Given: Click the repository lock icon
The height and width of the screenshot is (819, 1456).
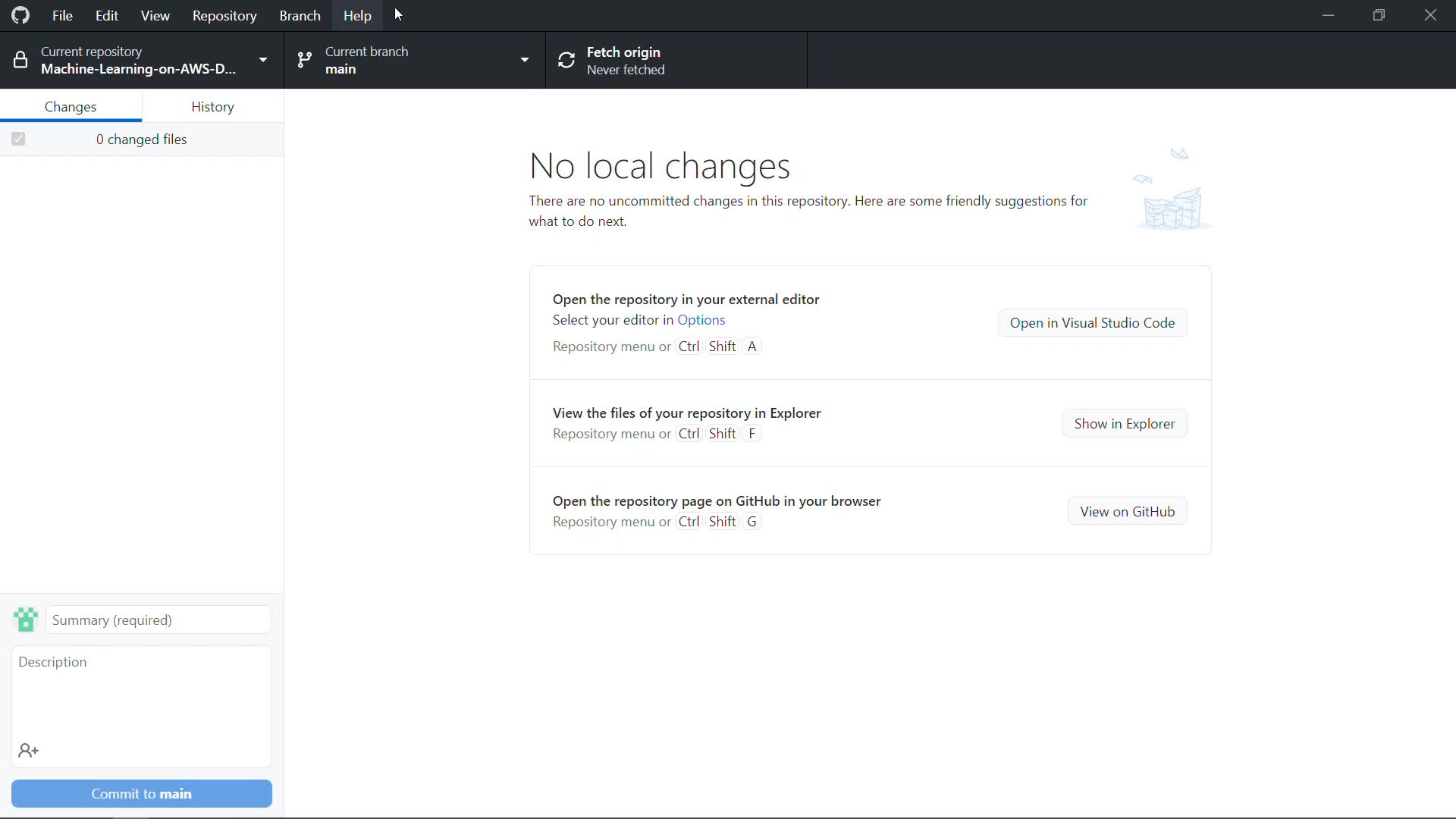Looking at the screenshot, I should pos(20,60).
